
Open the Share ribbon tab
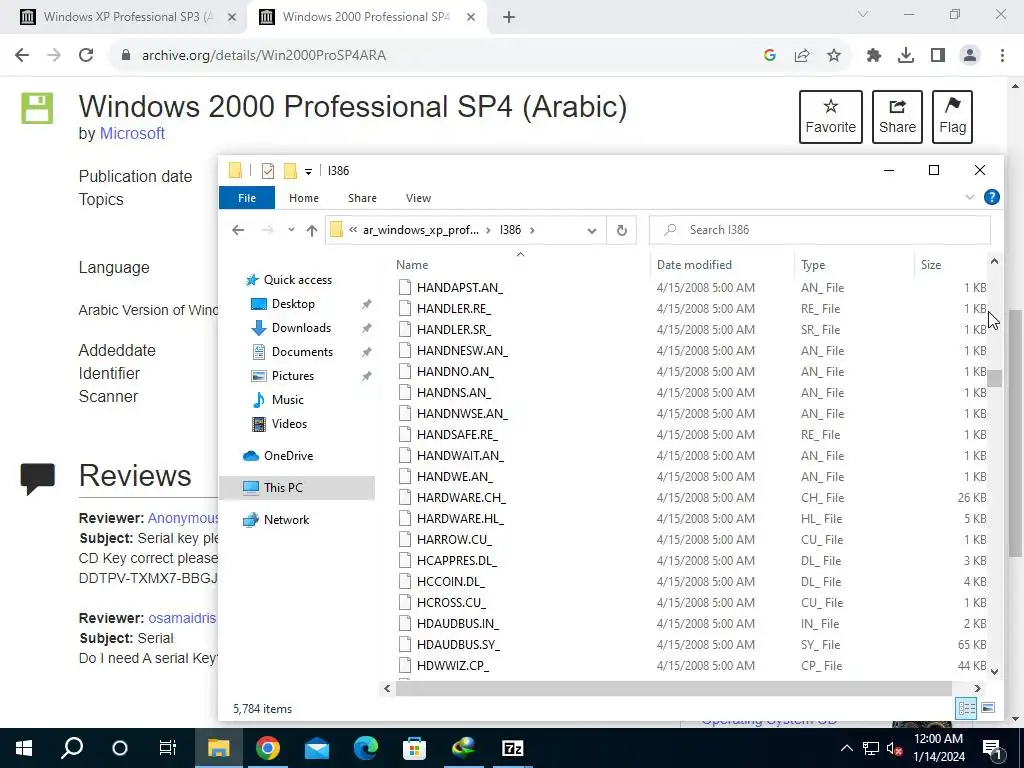click(x=362, y=198)
